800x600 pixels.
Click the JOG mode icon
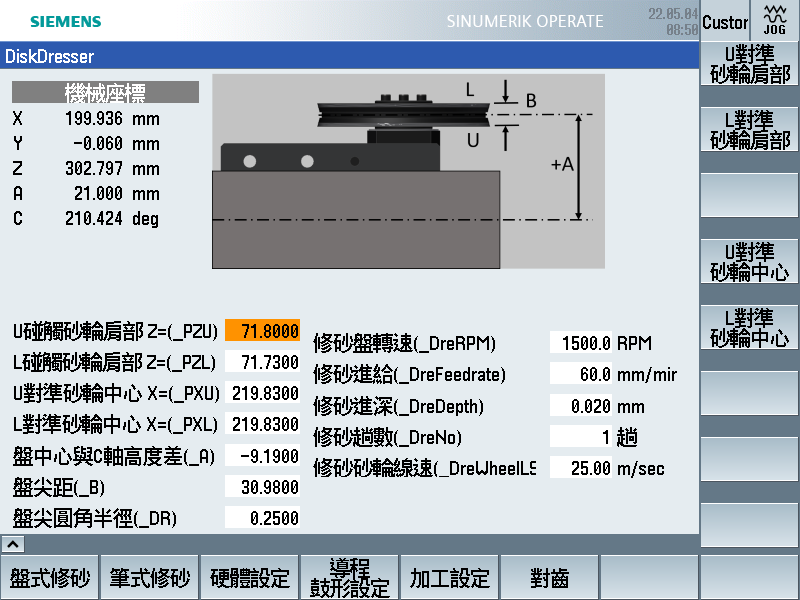(774, 20)
